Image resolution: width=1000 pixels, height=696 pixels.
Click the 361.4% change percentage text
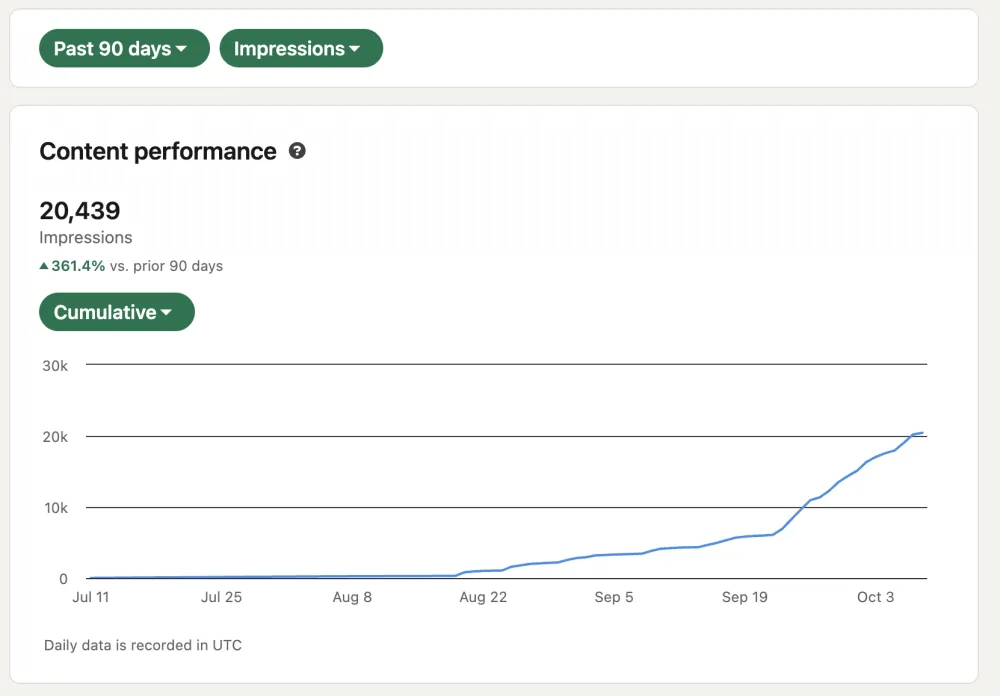tap(76, 266)
